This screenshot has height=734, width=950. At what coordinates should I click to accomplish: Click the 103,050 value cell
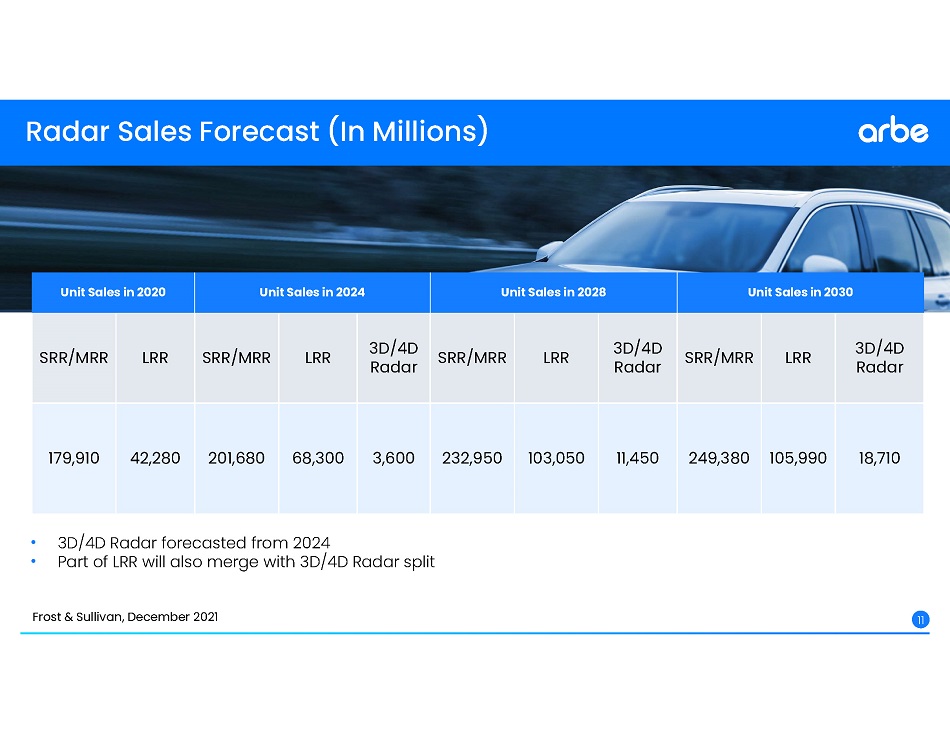pyautogui.click(x=556, y=458)
